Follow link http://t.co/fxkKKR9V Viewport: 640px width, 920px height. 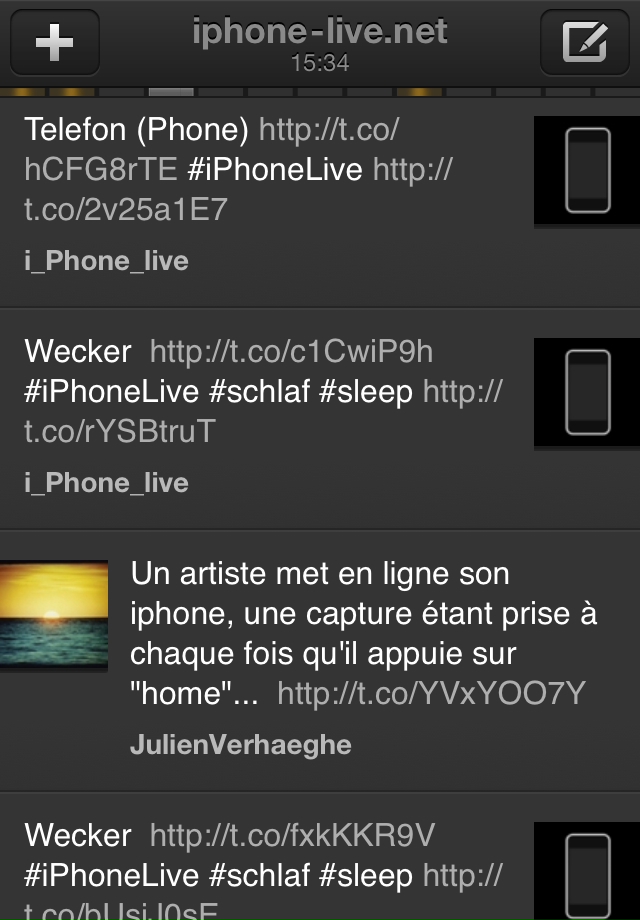point(292,836)
